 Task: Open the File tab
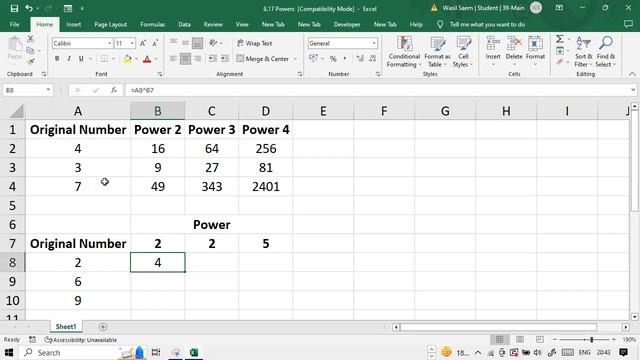point(14,24)
